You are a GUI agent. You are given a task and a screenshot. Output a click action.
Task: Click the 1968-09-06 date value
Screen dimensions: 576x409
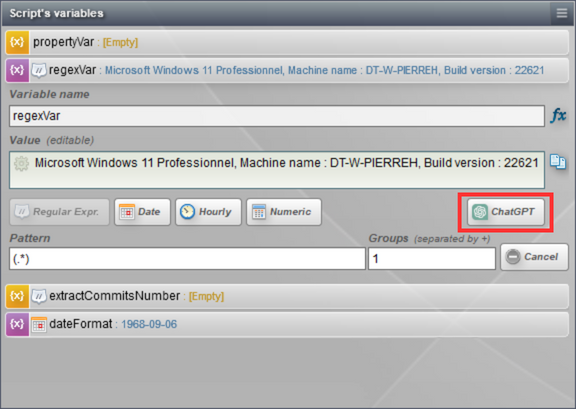pos(149,324)
